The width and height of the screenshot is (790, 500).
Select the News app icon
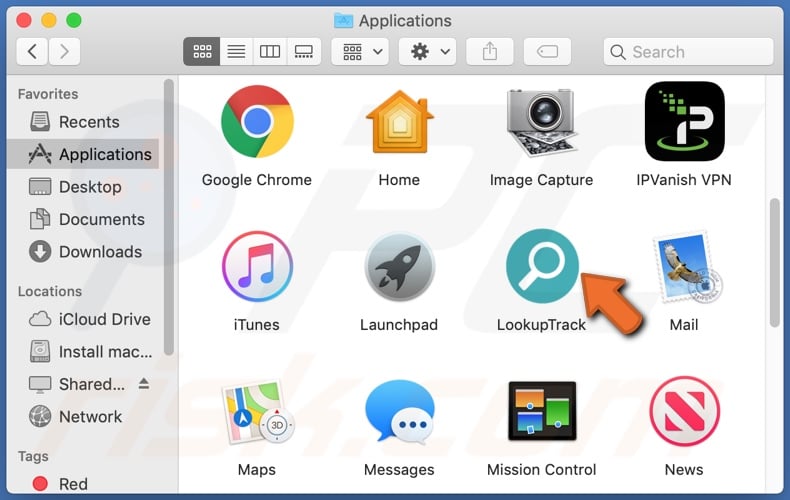click(684, 411)
